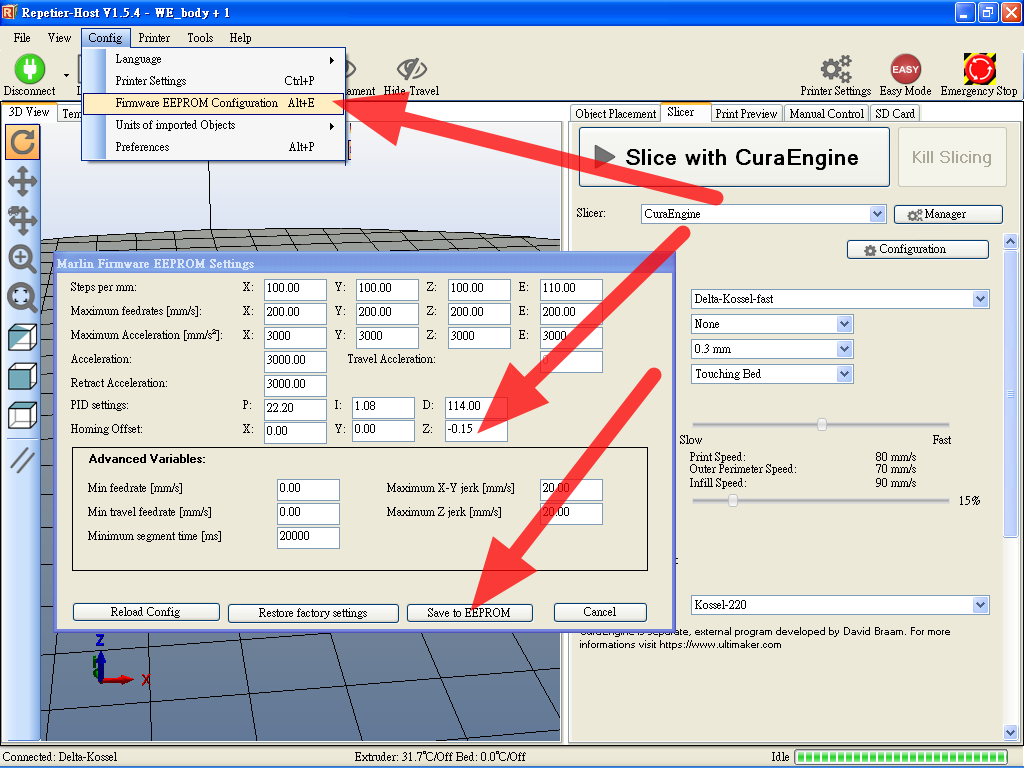Switch to the 3D View tab
The image size is (1024, 768).
[29, 112]
